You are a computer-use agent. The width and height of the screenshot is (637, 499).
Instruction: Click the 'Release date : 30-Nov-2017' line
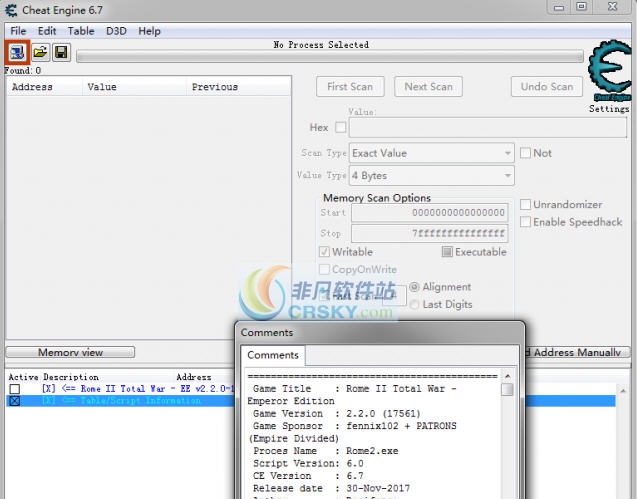point(331,488)
